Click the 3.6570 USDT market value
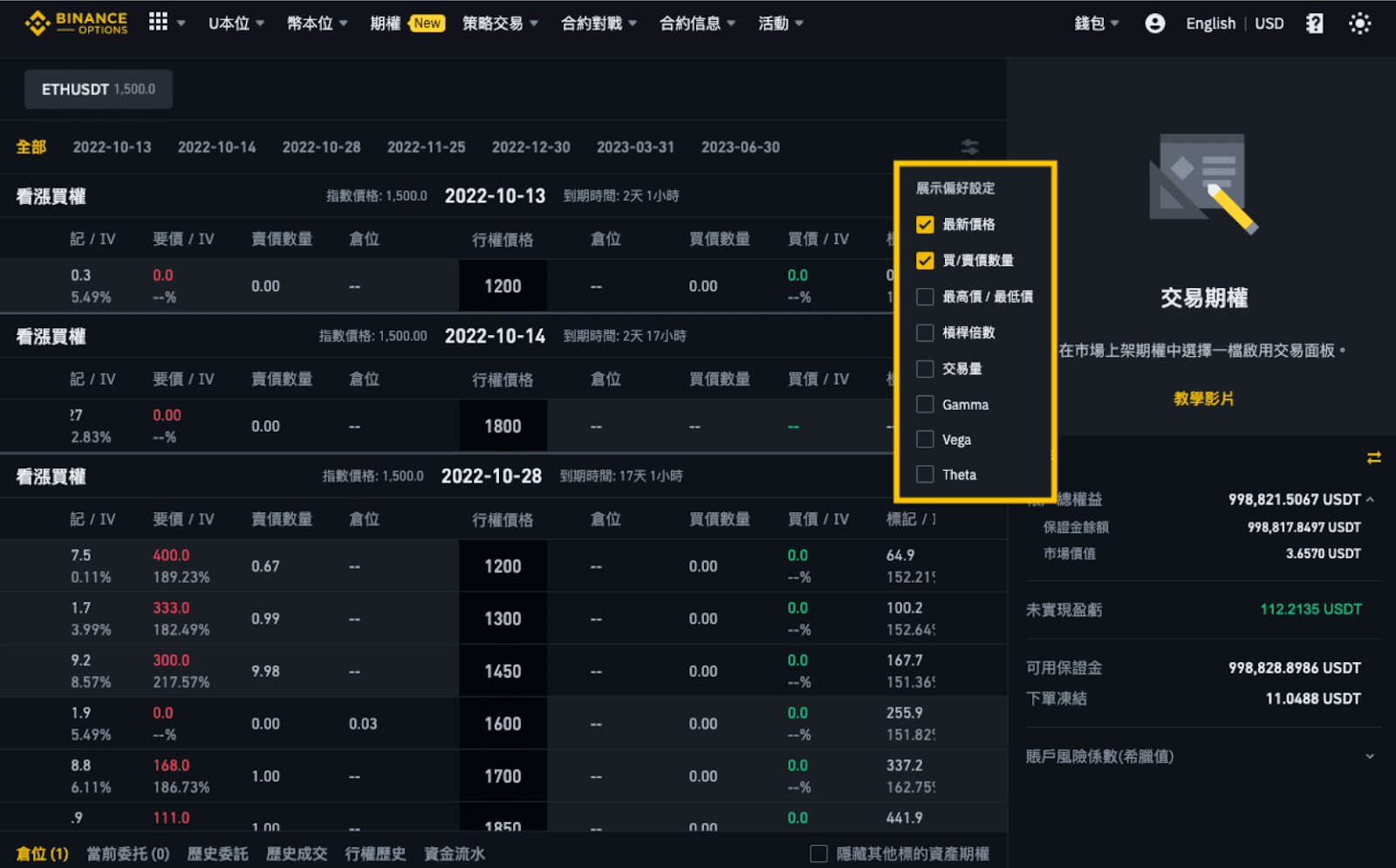The width and height of the screenshot is (1396, 868). click(x=1323, y=553)
